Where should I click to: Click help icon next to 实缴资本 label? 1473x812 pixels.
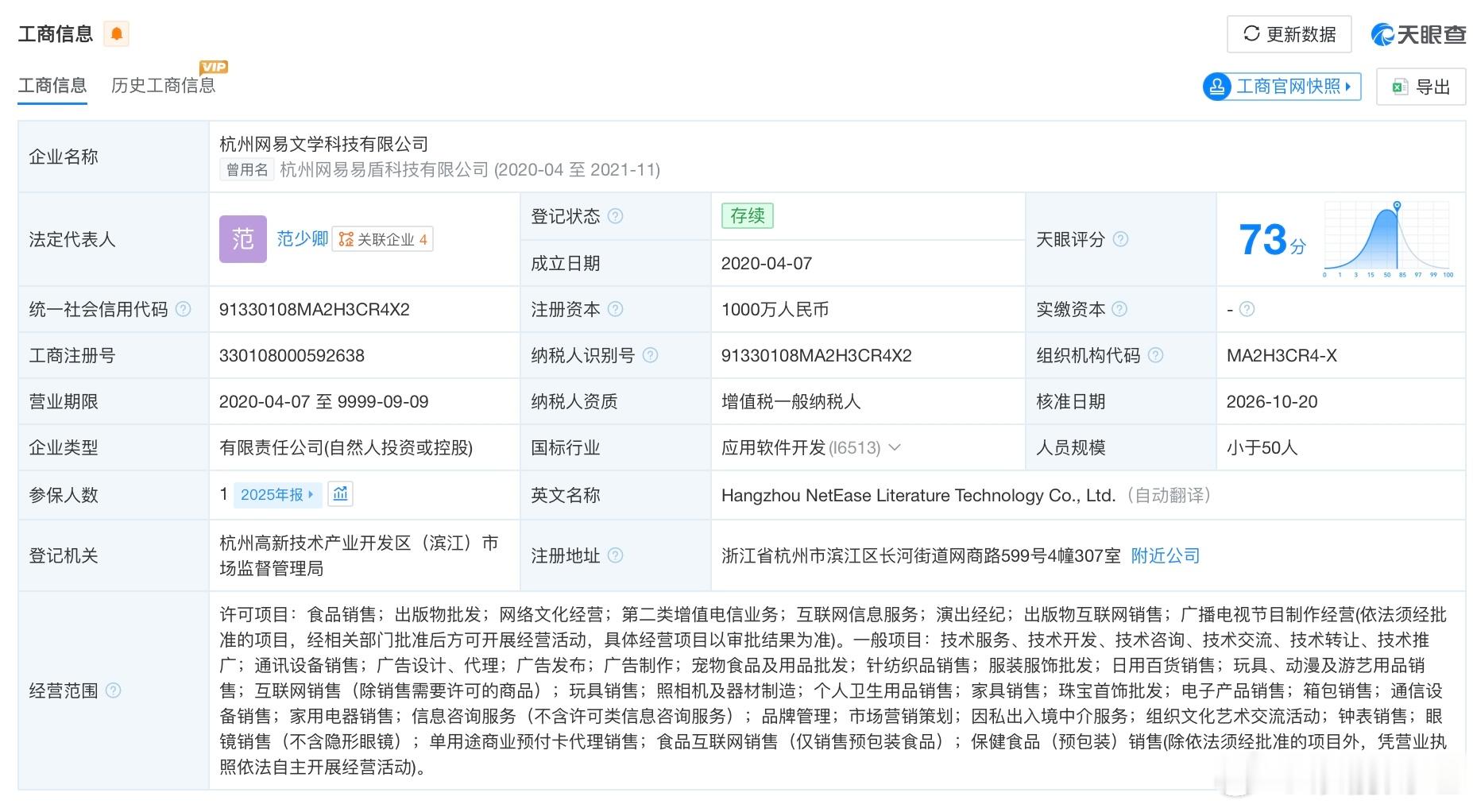pyautogui.click(x=1119, y=309)
